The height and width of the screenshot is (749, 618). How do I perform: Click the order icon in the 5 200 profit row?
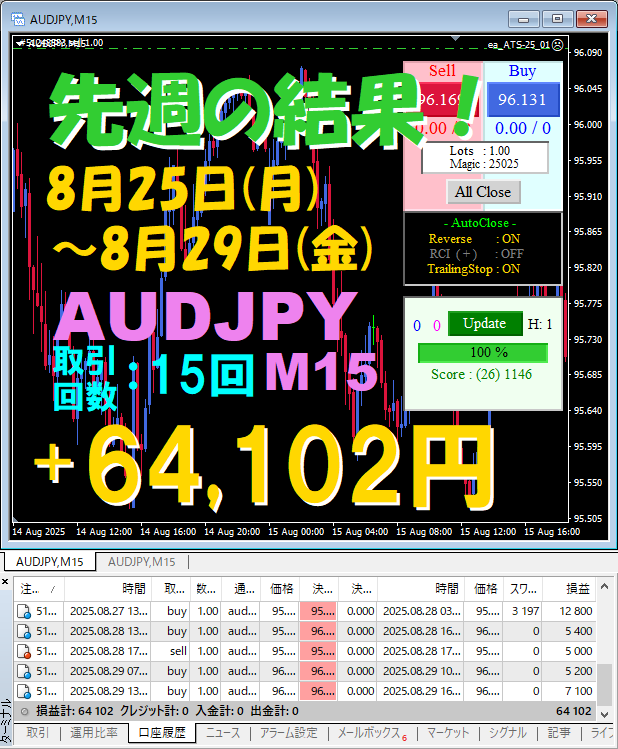tap(24, 672)
